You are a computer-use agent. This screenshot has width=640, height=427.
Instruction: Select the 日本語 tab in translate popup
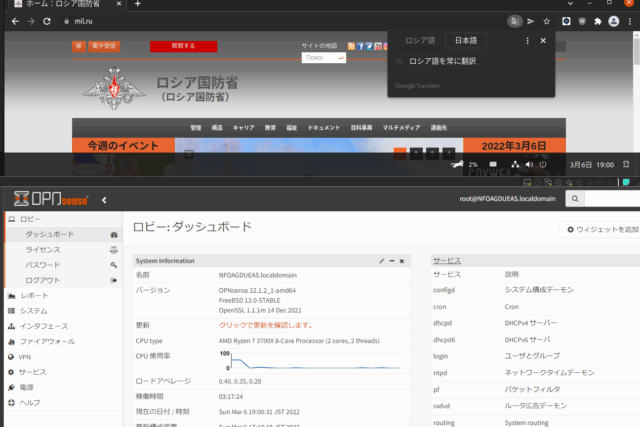(x=466, y=40)
